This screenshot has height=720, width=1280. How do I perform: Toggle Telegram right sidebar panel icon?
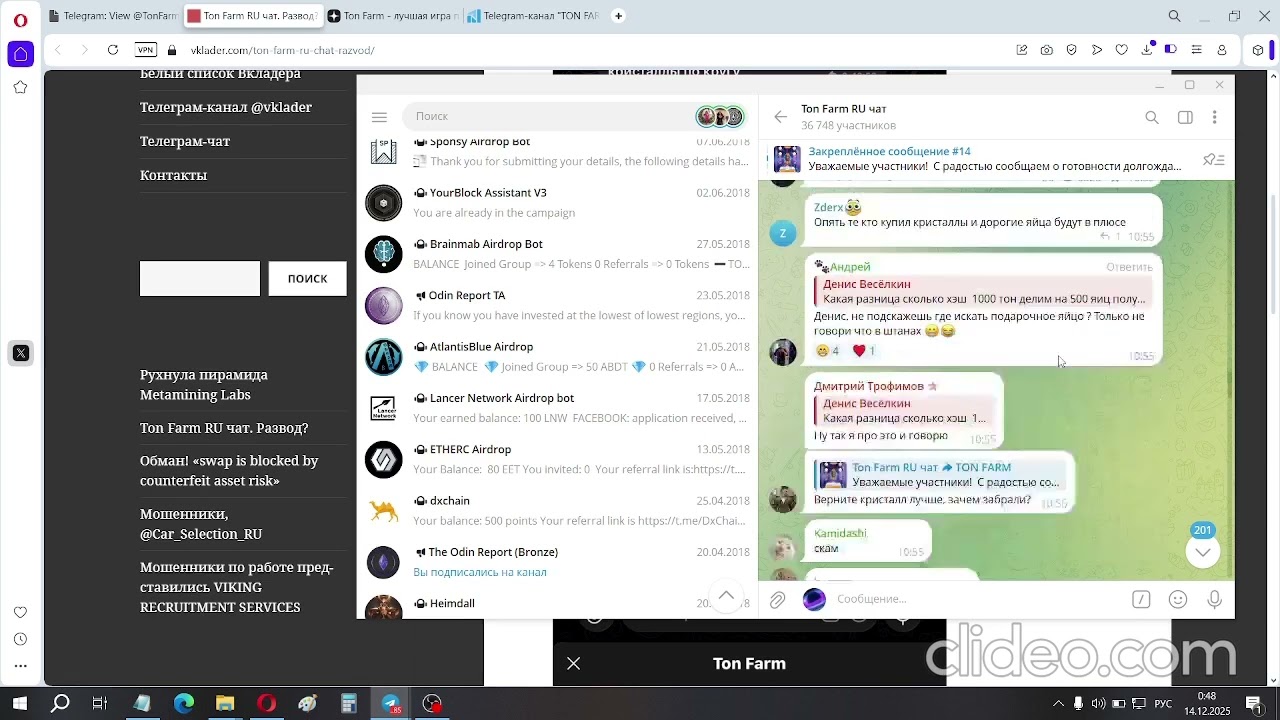click(1185, 117)
